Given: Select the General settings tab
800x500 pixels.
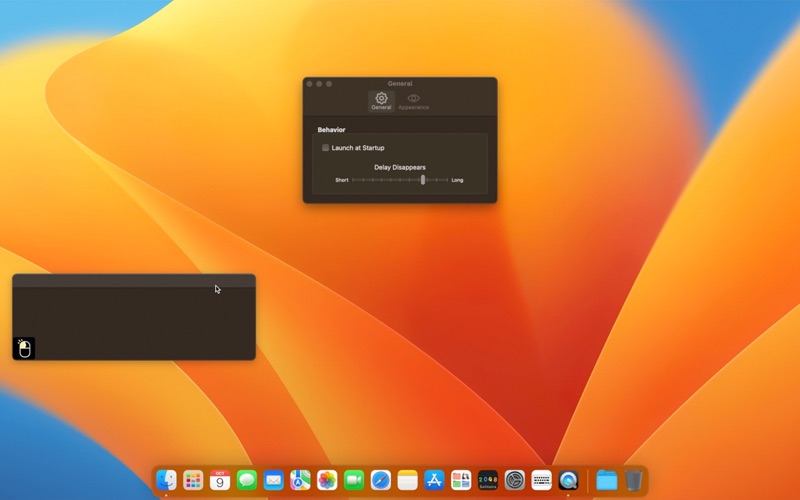Looking at the screenshot, I should 381,101.
